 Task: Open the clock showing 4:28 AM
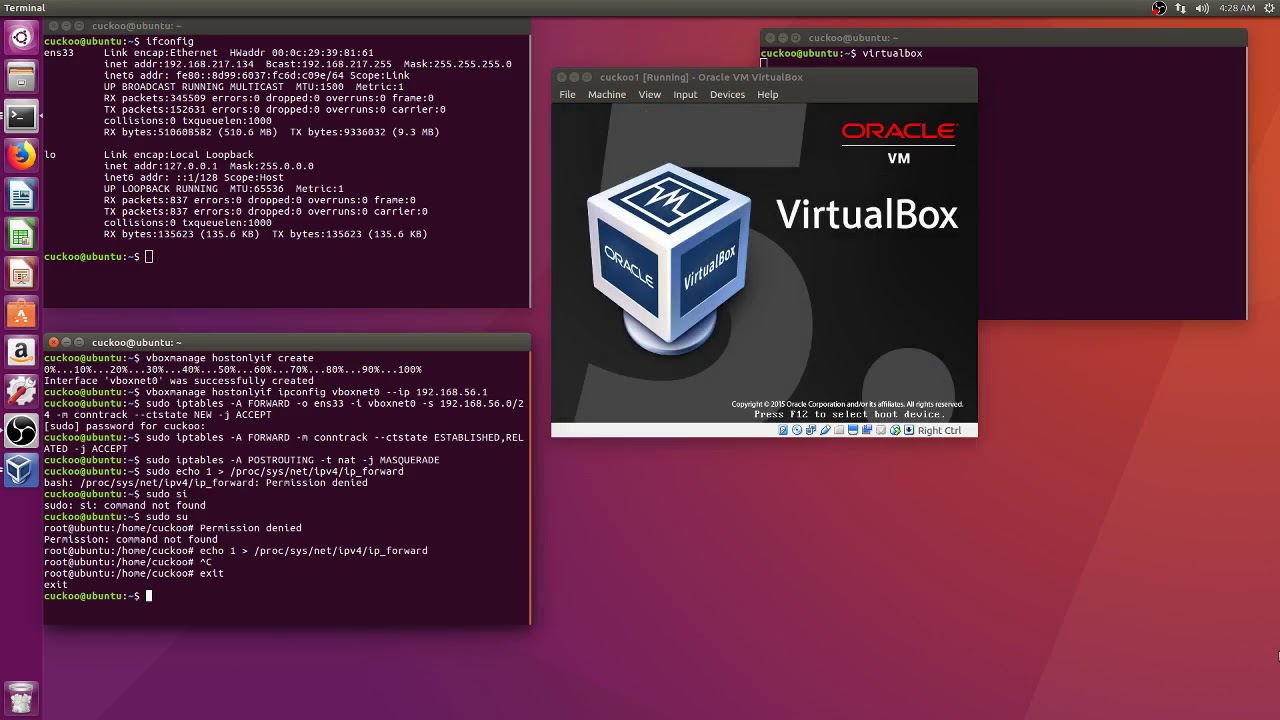click(1237, 8)
